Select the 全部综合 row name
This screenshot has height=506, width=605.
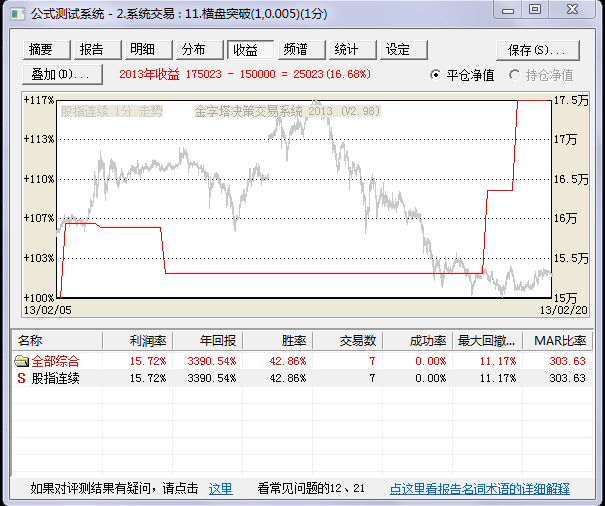click(56, 361)
